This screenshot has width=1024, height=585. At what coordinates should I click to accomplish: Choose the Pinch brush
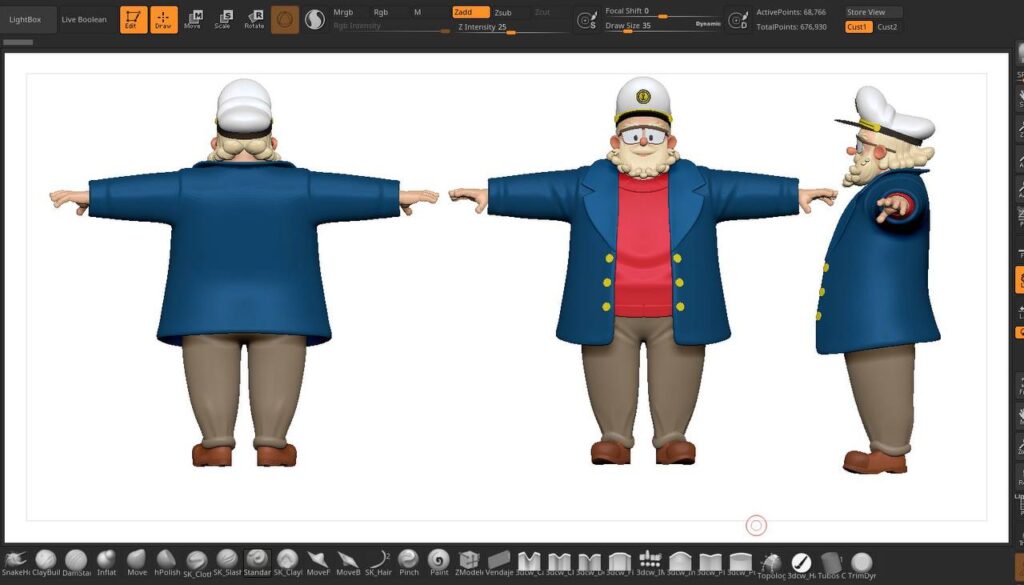coord(408,561)
